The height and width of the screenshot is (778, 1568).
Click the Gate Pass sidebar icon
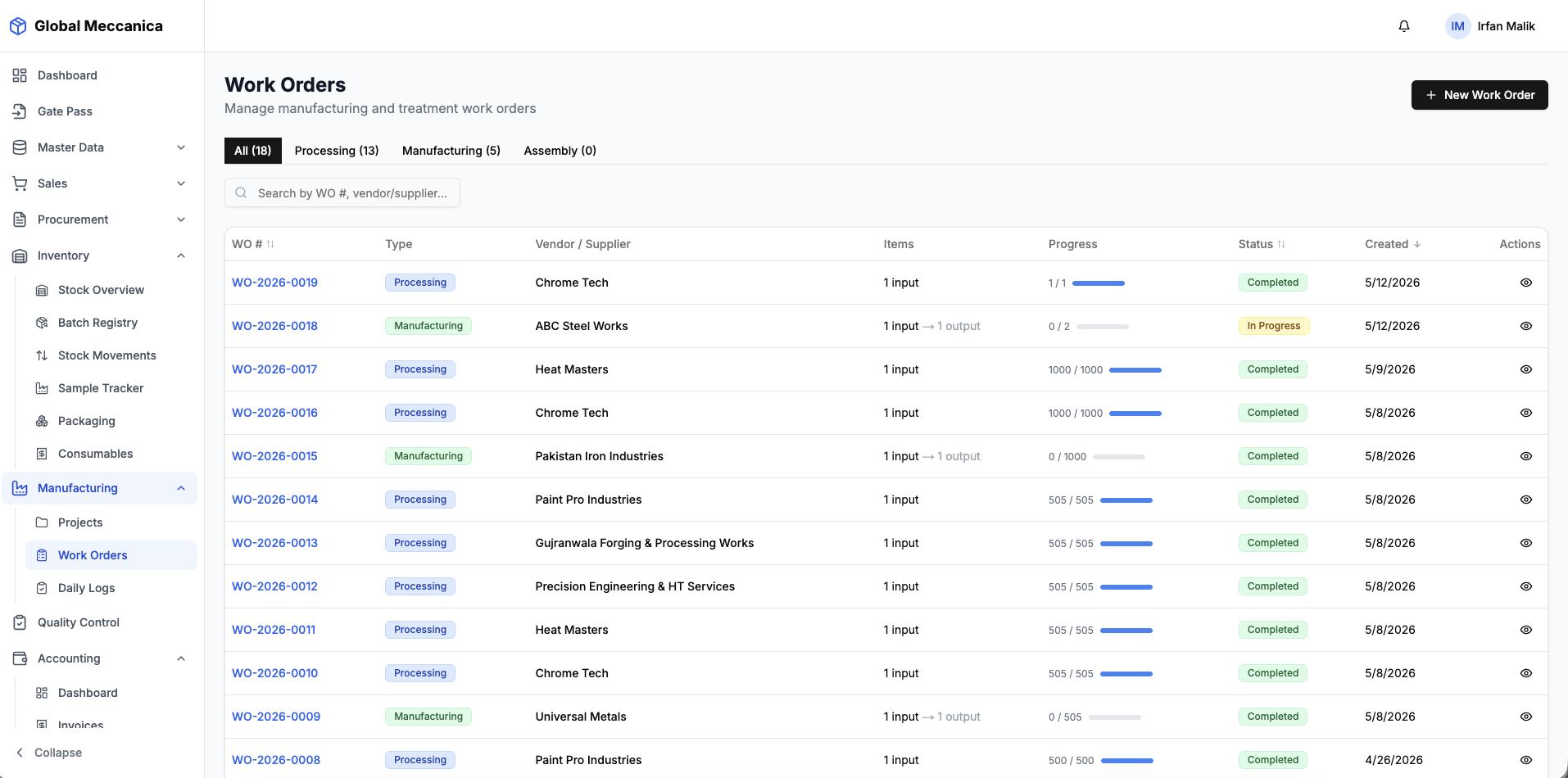pyautogui.click(x=20, y=111)
